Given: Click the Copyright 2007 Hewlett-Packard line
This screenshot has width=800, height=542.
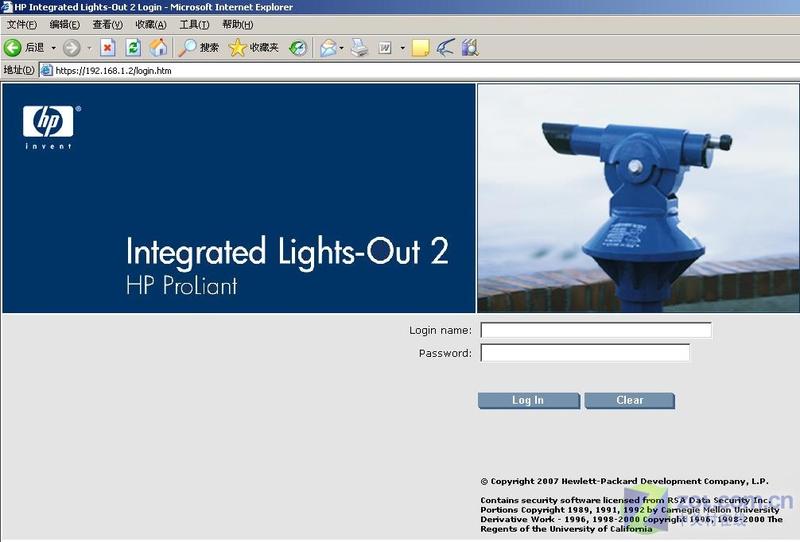Looking at the screenshot, I should (x=624, y=481).
